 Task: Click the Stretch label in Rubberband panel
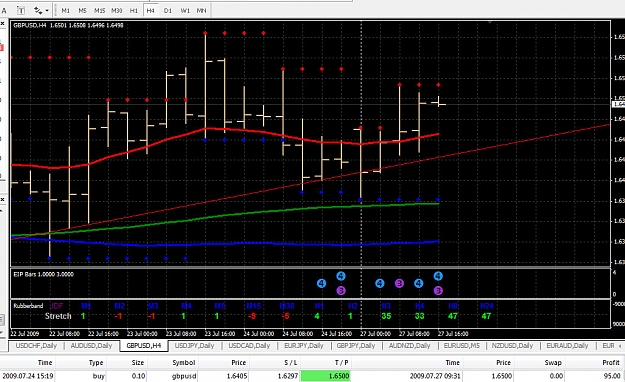[58, 316]
